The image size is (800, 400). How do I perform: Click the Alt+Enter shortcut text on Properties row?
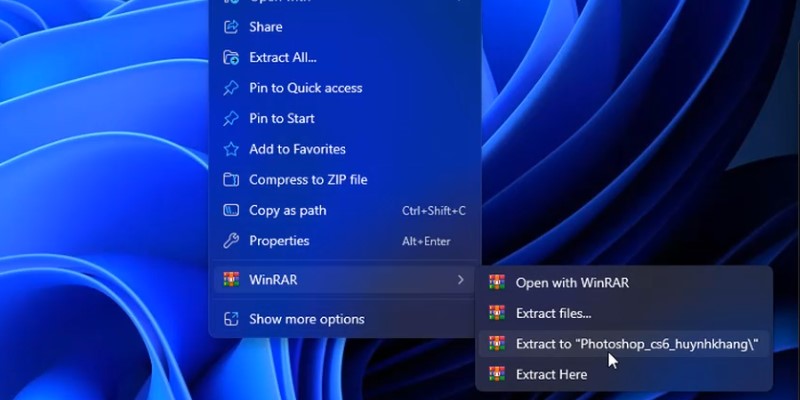(x=426, y=241)
